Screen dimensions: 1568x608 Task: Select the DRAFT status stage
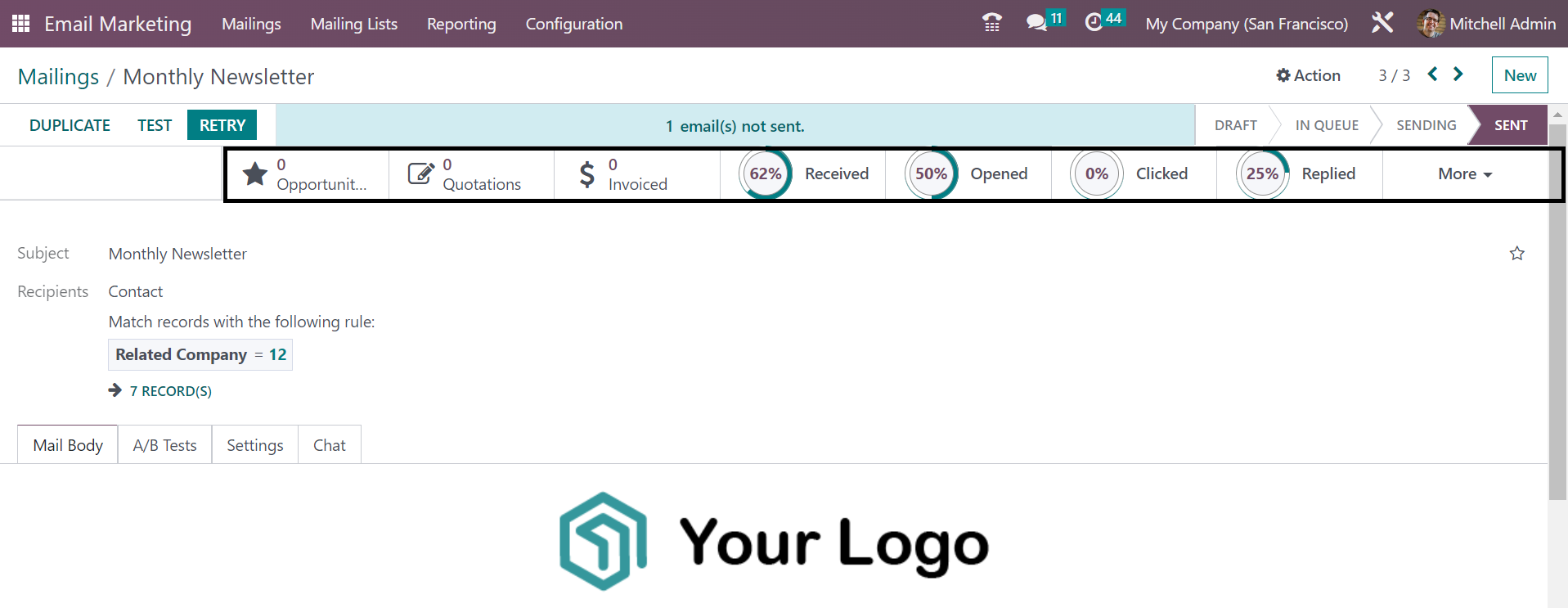click(1235, 125)
